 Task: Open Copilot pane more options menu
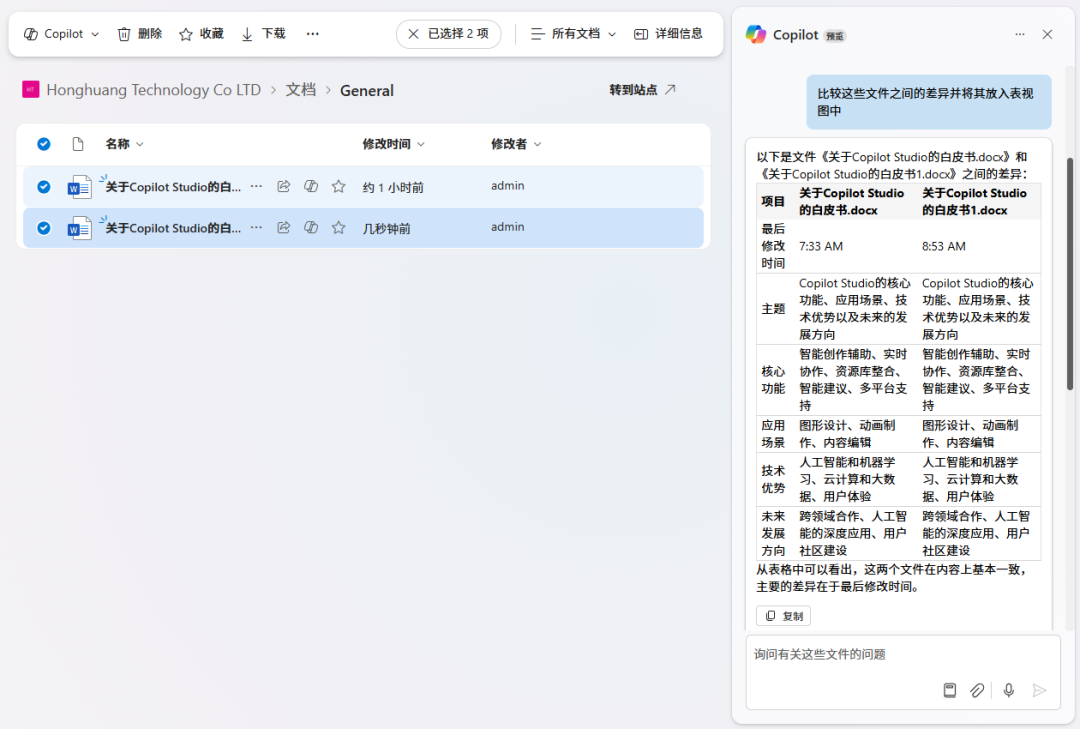tap(1019, 34)
